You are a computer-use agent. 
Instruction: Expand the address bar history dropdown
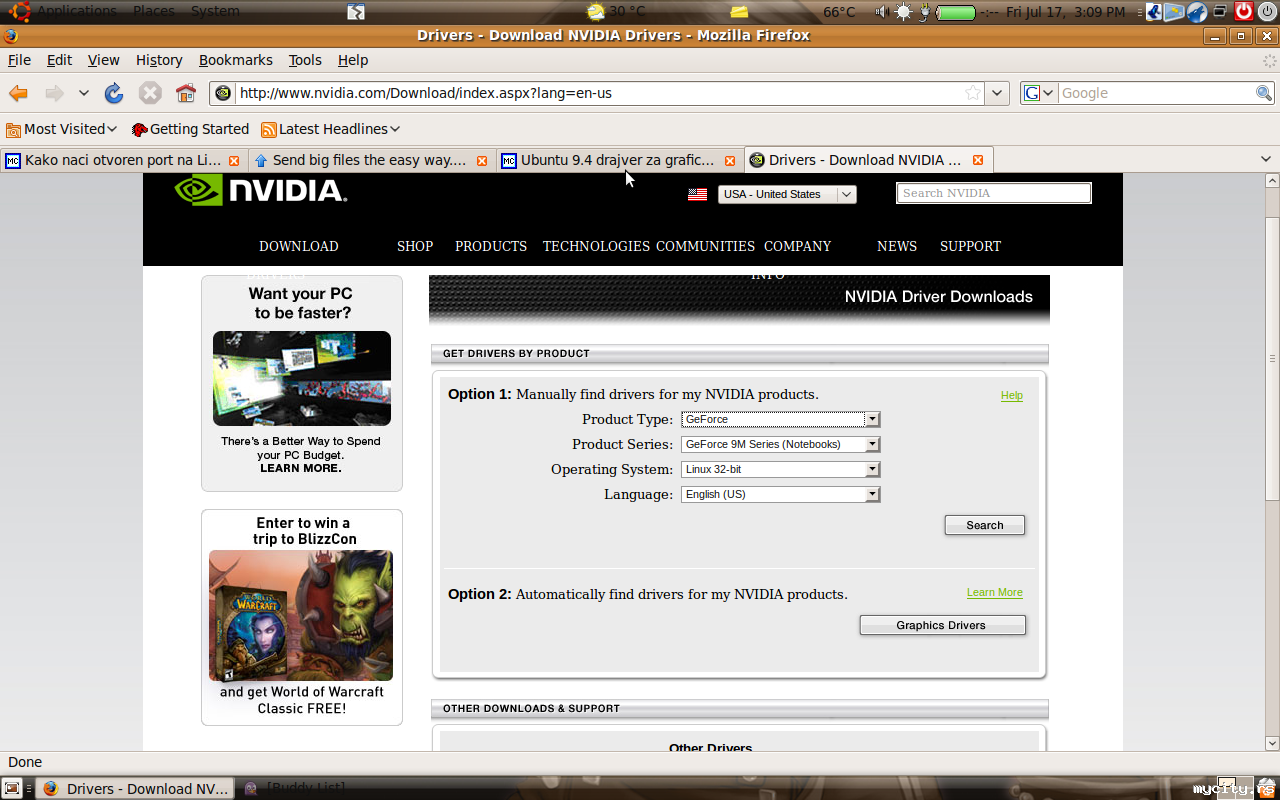pyautogui.click(x=997, y=93)
